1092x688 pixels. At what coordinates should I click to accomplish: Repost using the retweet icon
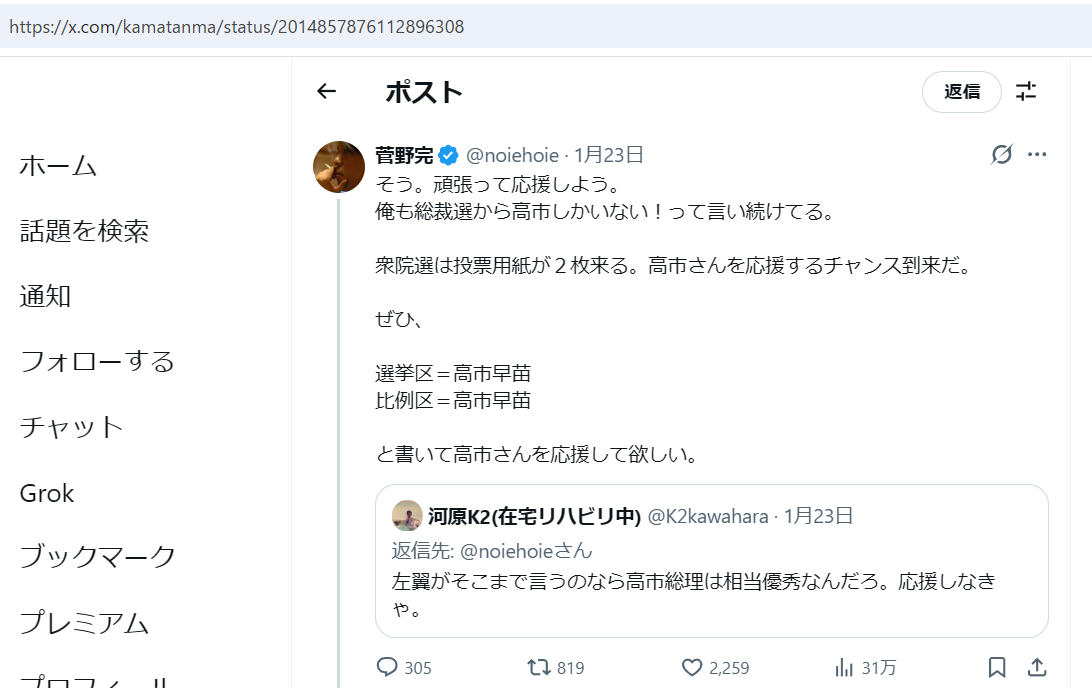539,667
